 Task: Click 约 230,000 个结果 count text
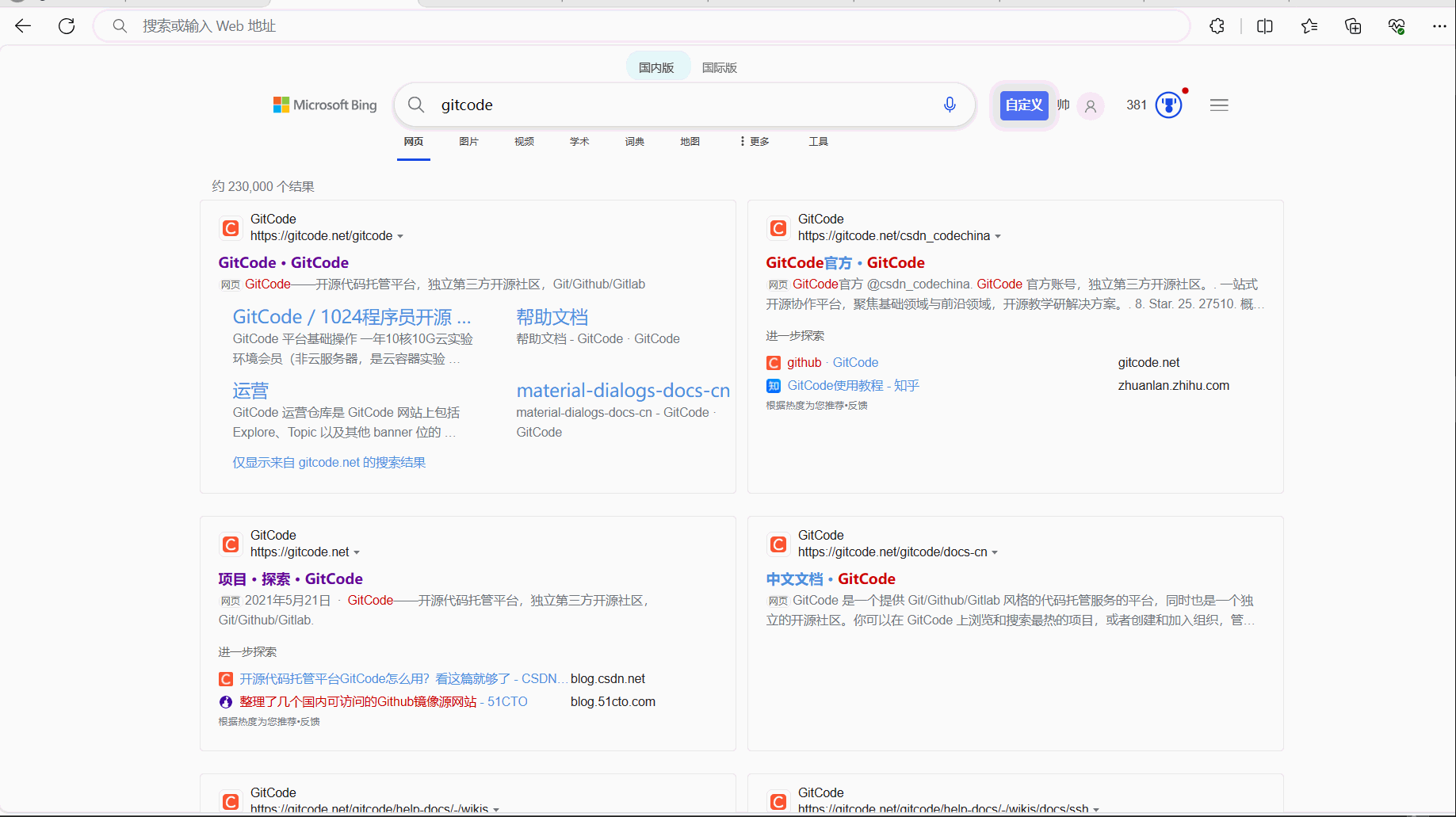[263, 186]
